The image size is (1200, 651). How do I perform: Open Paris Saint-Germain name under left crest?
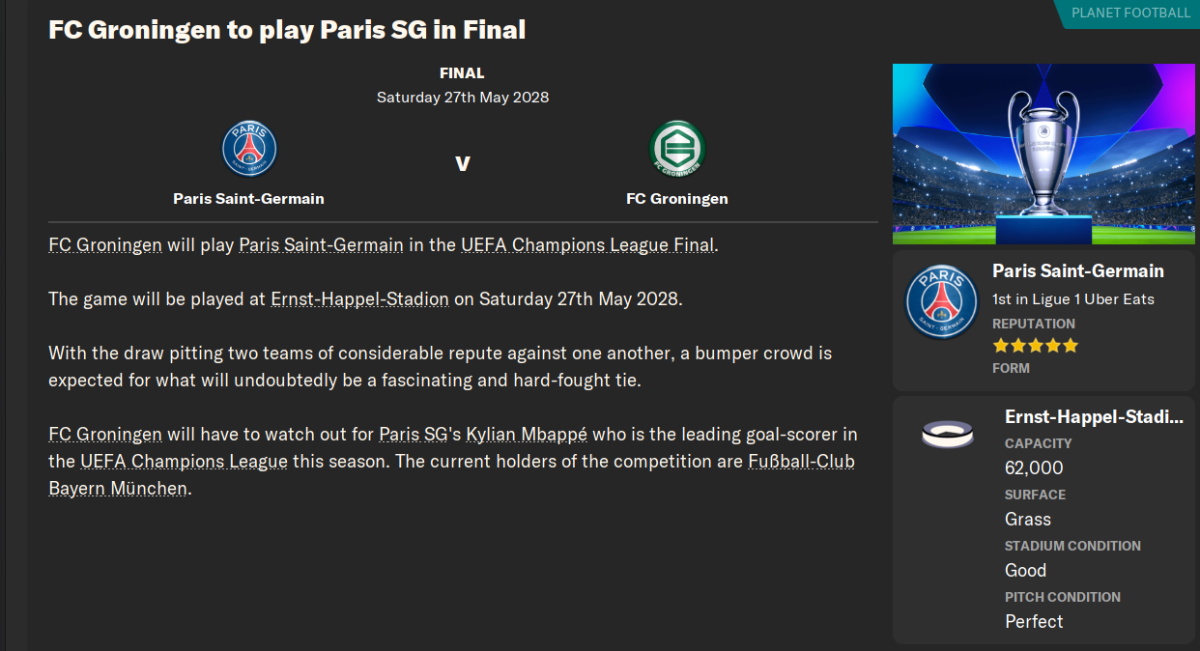(x=249, y=198)
